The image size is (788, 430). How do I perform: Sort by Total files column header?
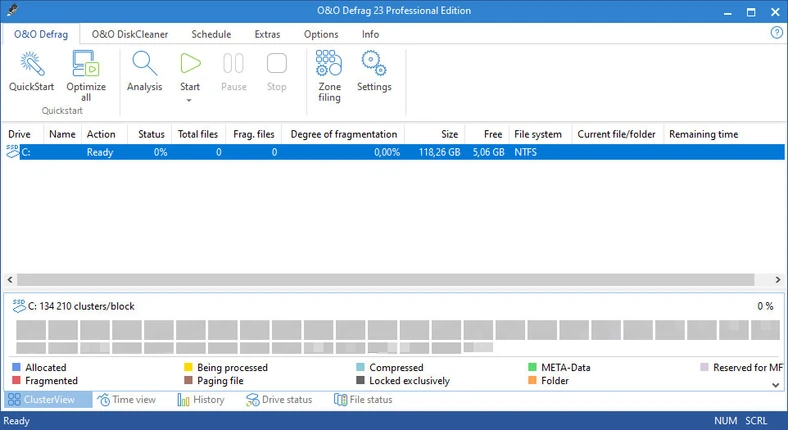click(x=198, y=134)
